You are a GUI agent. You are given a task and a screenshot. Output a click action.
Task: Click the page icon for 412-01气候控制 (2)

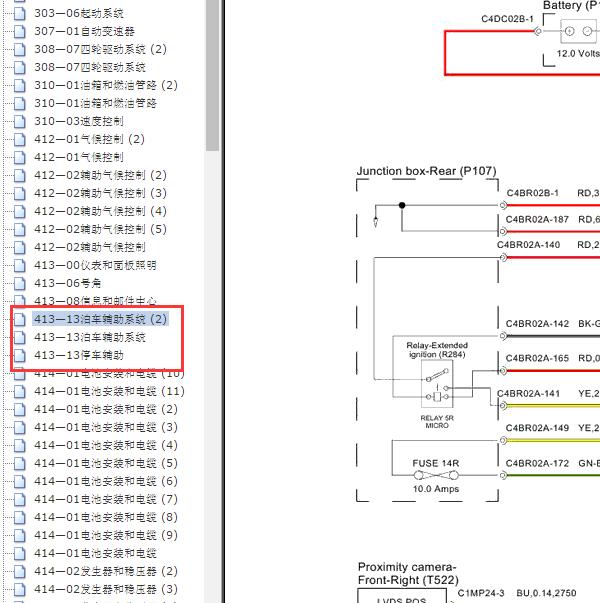(x=20, y=140)
